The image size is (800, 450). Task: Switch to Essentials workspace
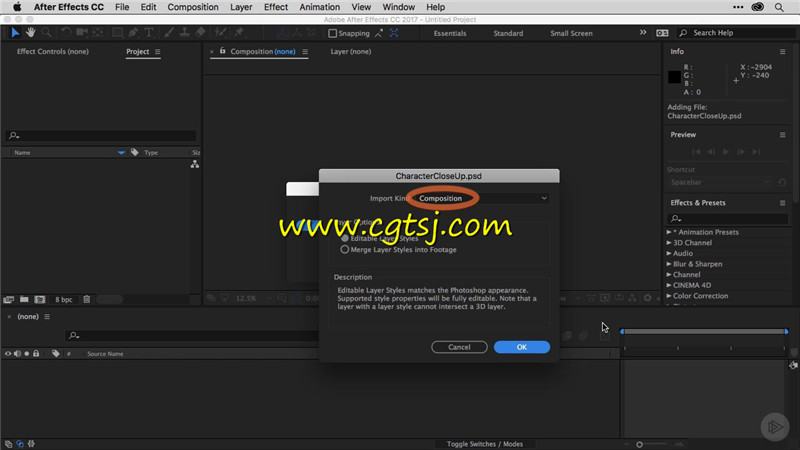[450, 33]
